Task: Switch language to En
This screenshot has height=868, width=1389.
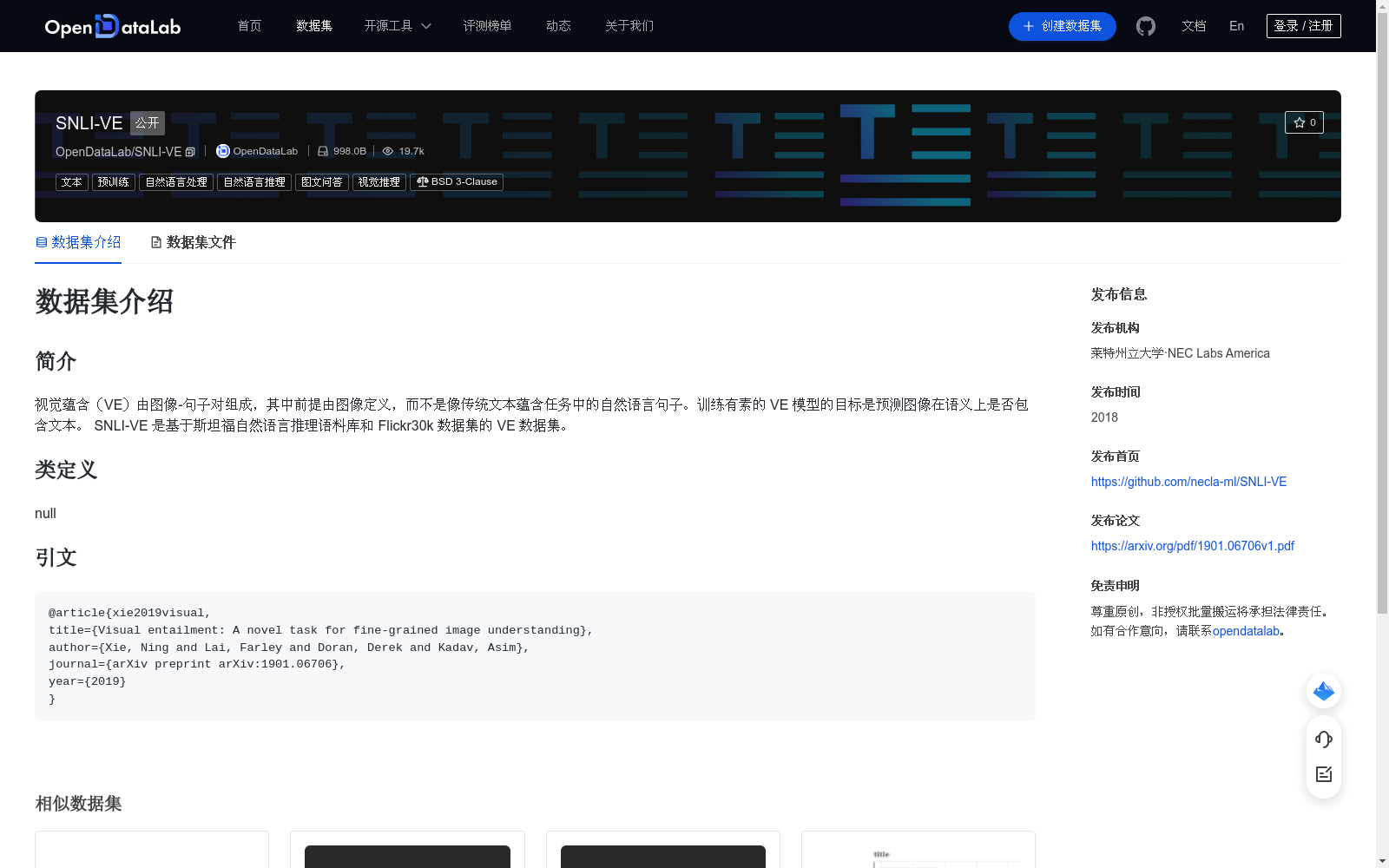Action: coord(1236,26)
